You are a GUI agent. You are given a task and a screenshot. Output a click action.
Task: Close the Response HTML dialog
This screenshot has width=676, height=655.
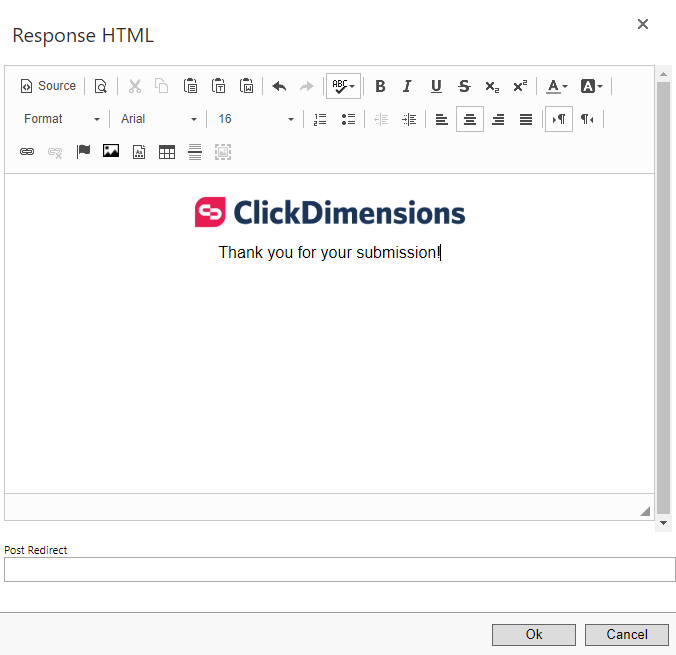tap(643, 24)
